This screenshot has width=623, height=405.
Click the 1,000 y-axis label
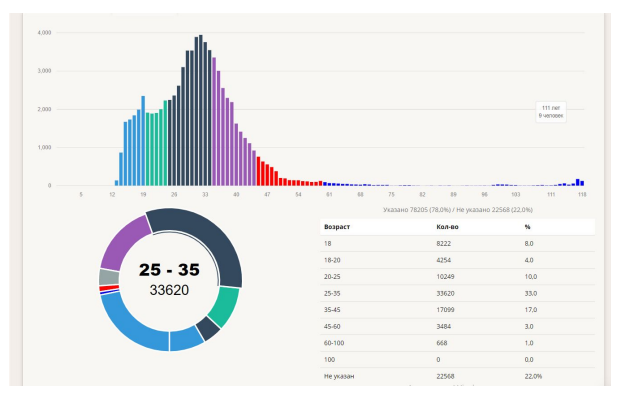pyautogui.click(x=44, y=147)
